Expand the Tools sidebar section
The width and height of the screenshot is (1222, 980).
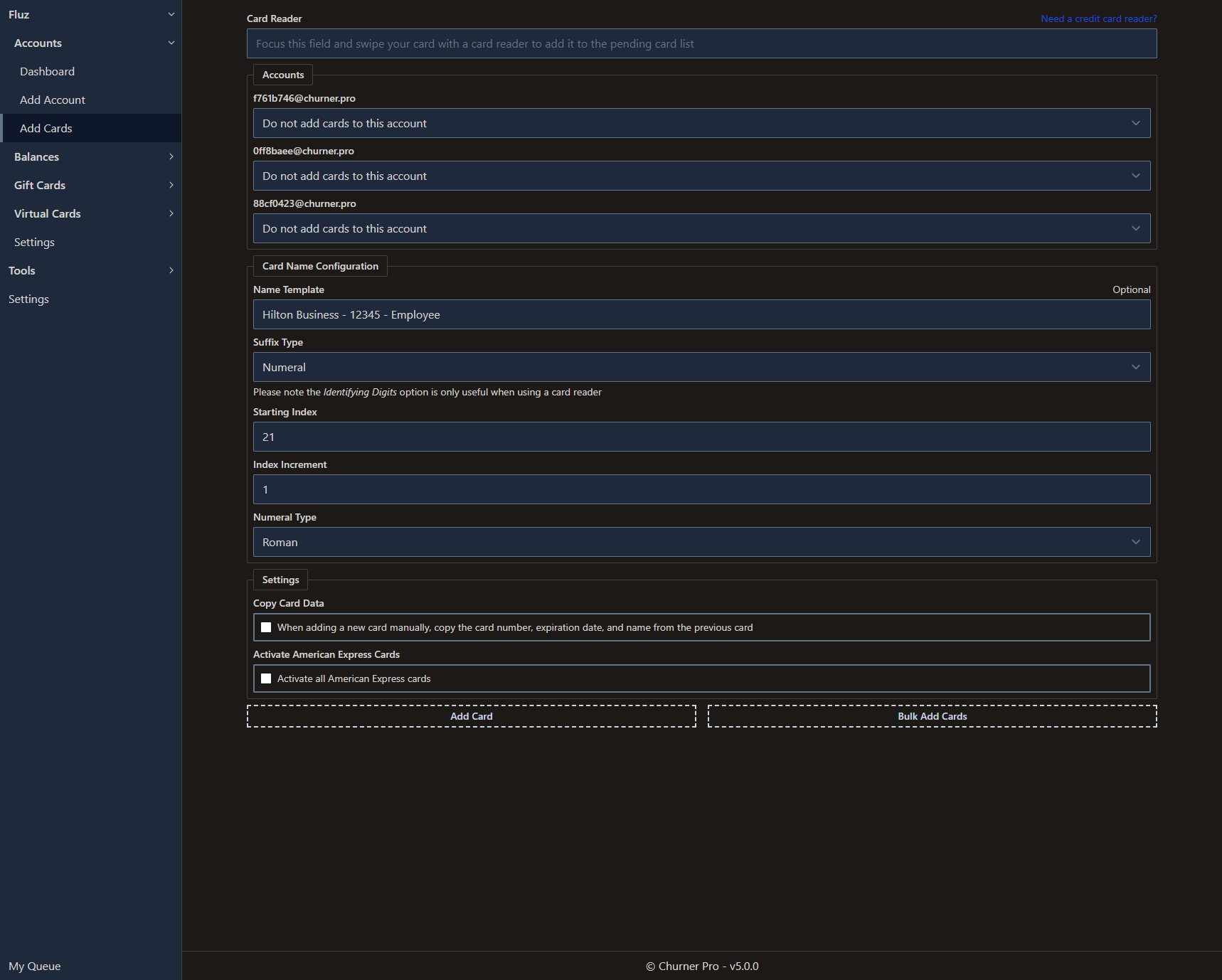(x=171, y=270)
